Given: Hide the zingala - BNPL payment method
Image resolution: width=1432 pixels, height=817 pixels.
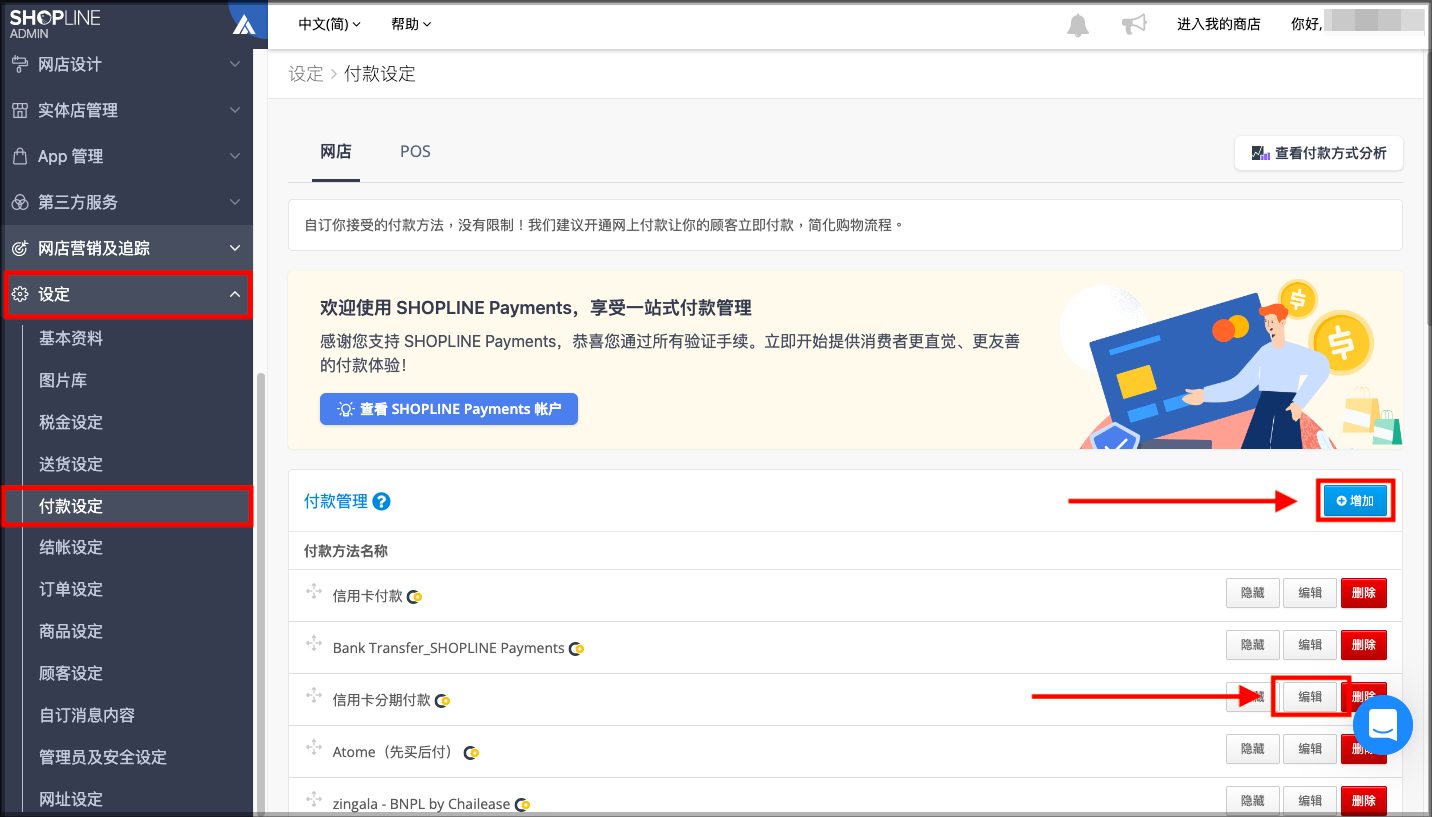Looking at the screenshot, I should (1253, 801).
